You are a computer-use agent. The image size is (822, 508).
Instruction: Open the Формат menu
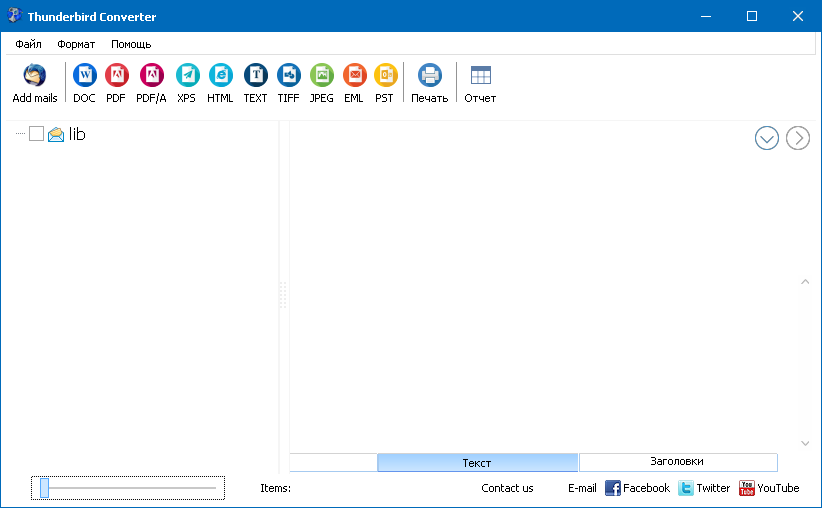coord(76,44)
